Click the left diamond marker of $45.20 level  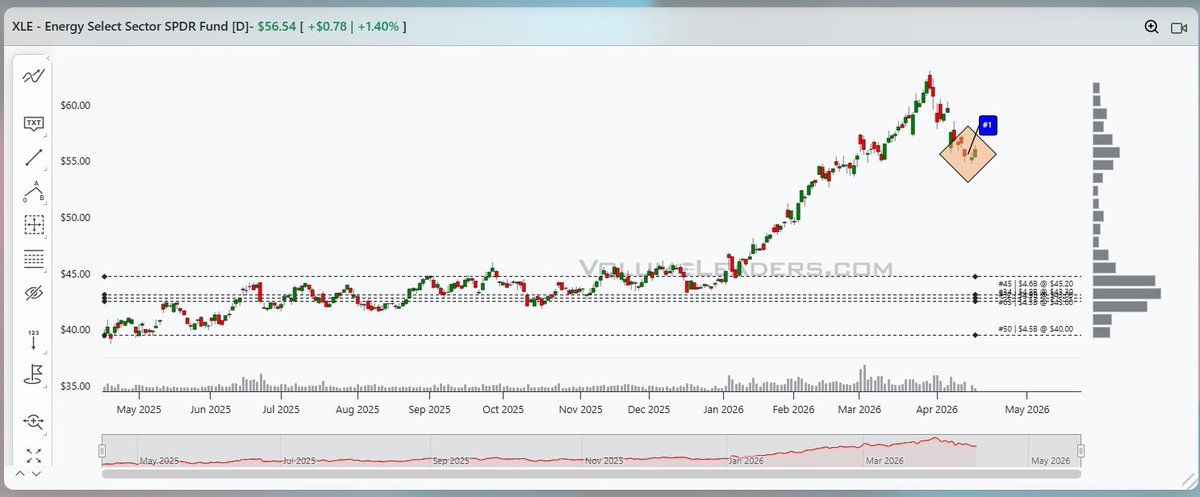[105, 276]
